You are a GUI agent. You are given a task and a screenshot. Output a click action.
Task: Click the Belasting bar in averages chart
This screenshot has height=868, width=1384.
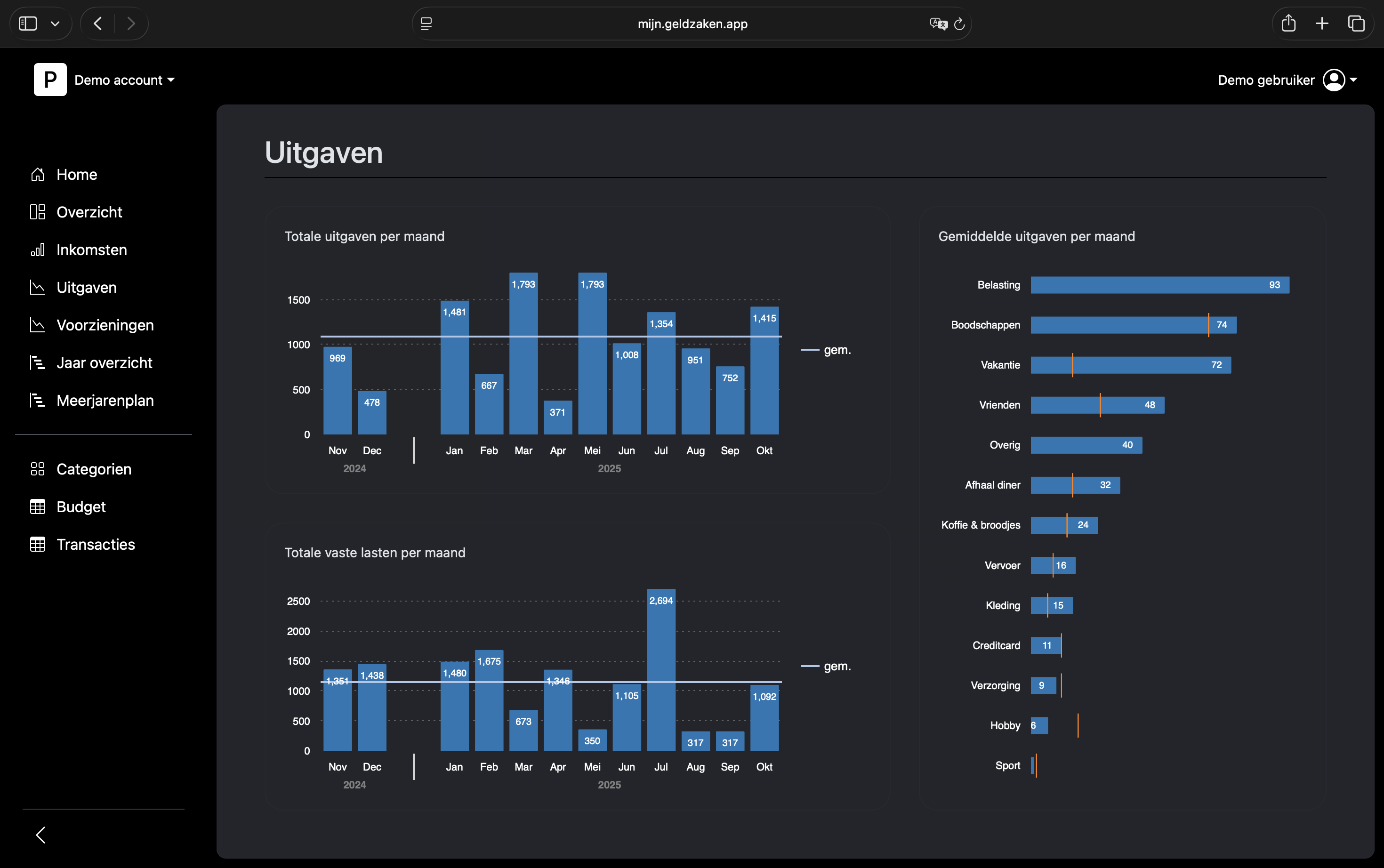1159,285
